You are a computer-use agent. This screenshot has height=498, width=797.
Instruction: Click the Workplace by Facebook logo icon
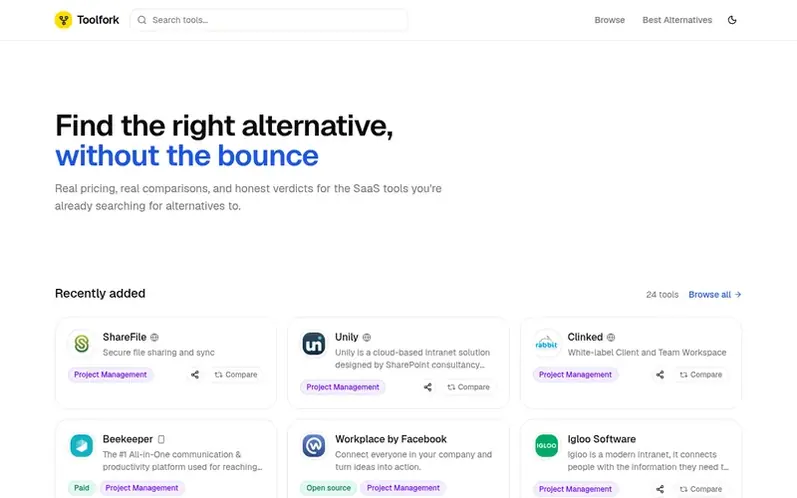point(314,446)
